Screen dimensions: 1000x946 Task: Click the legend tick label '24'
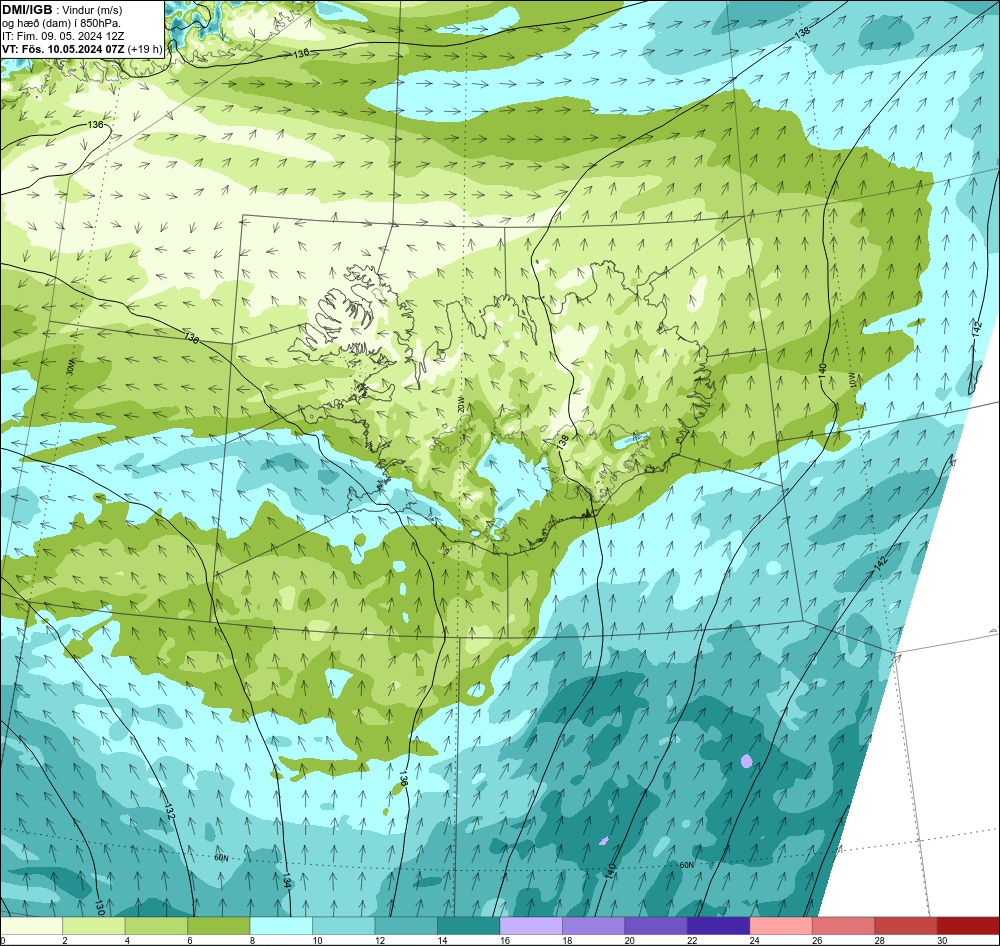point(754,940)
